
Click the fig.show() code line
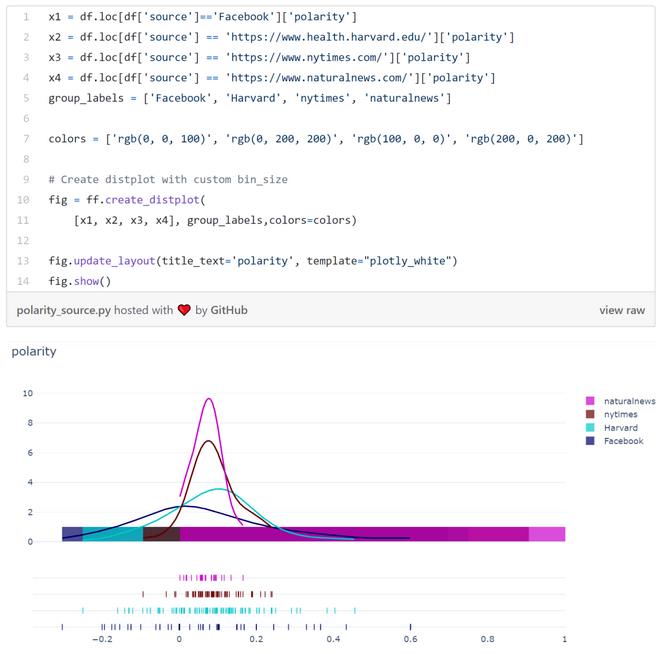pyautogui.click(x=80, y=281)
